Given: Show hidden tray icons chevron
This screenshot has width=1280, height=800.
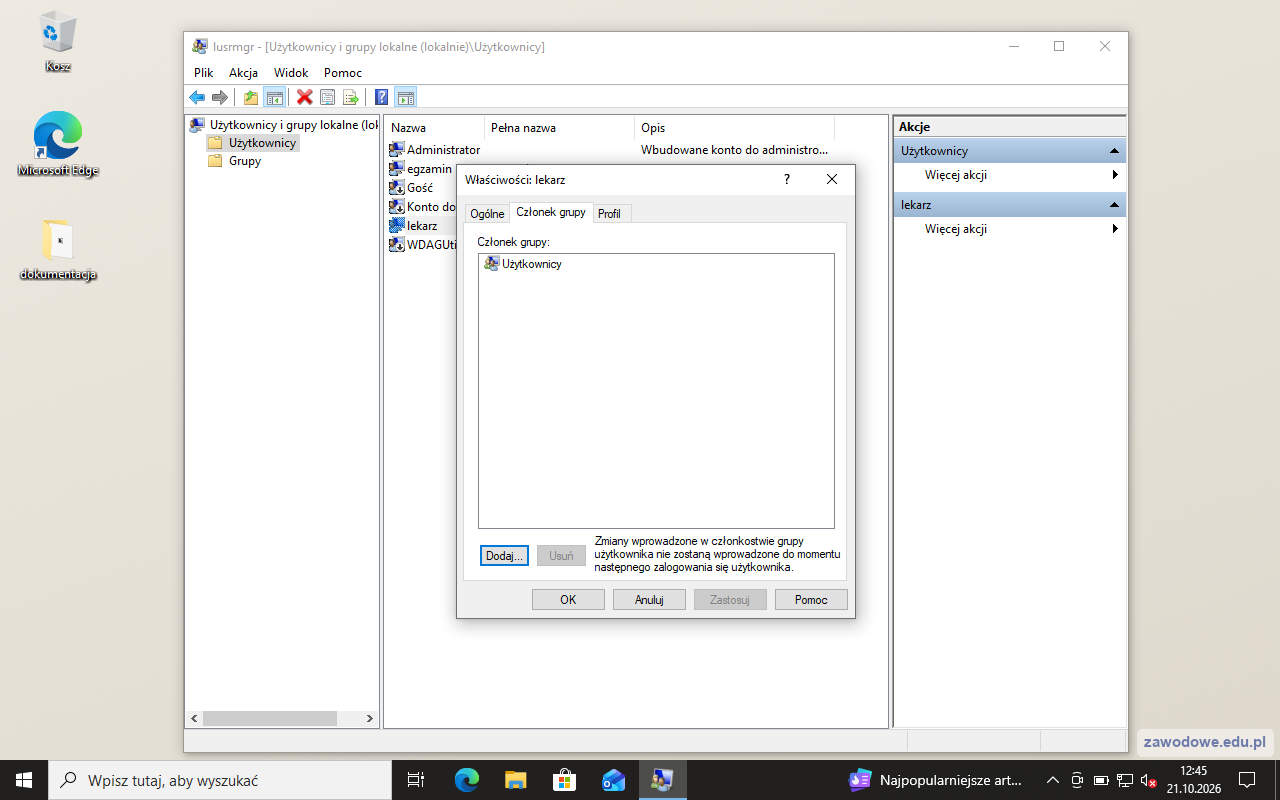Looking at the screenshot, I should coord(1052,780).
